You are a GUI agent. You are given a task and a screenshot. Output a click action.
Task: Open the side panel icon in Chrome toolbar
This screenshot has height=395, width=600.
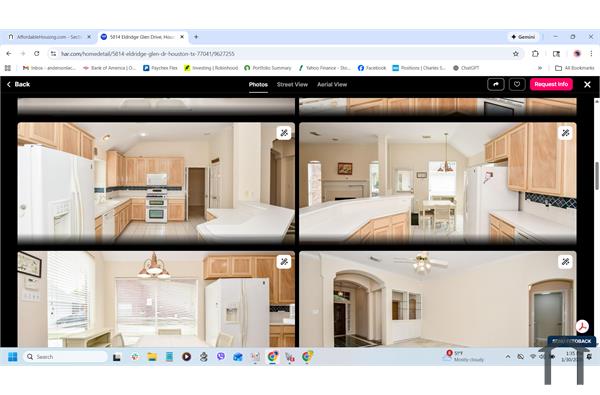(x=556, y=54)
